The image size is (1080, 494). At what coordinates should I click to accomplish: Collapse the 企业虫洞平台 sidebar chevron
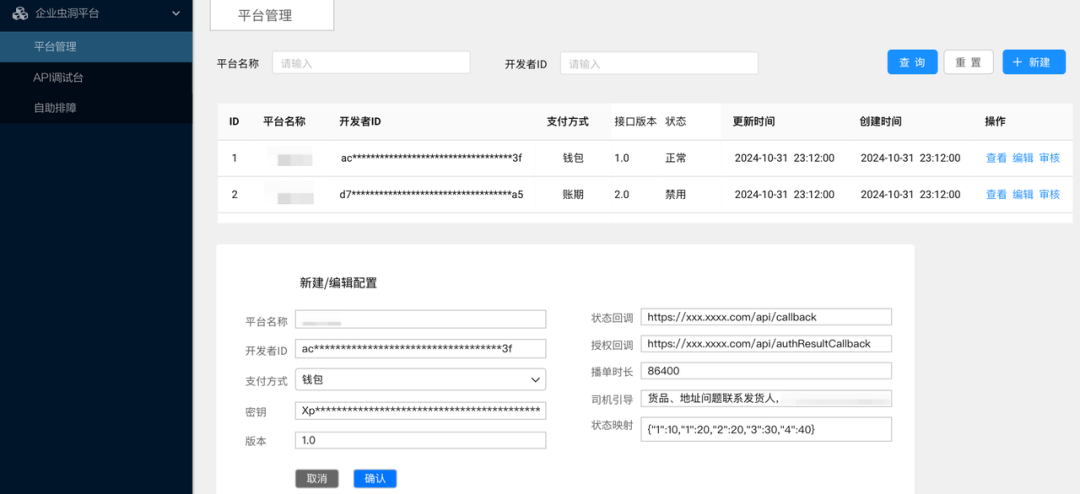pos(176,13)
